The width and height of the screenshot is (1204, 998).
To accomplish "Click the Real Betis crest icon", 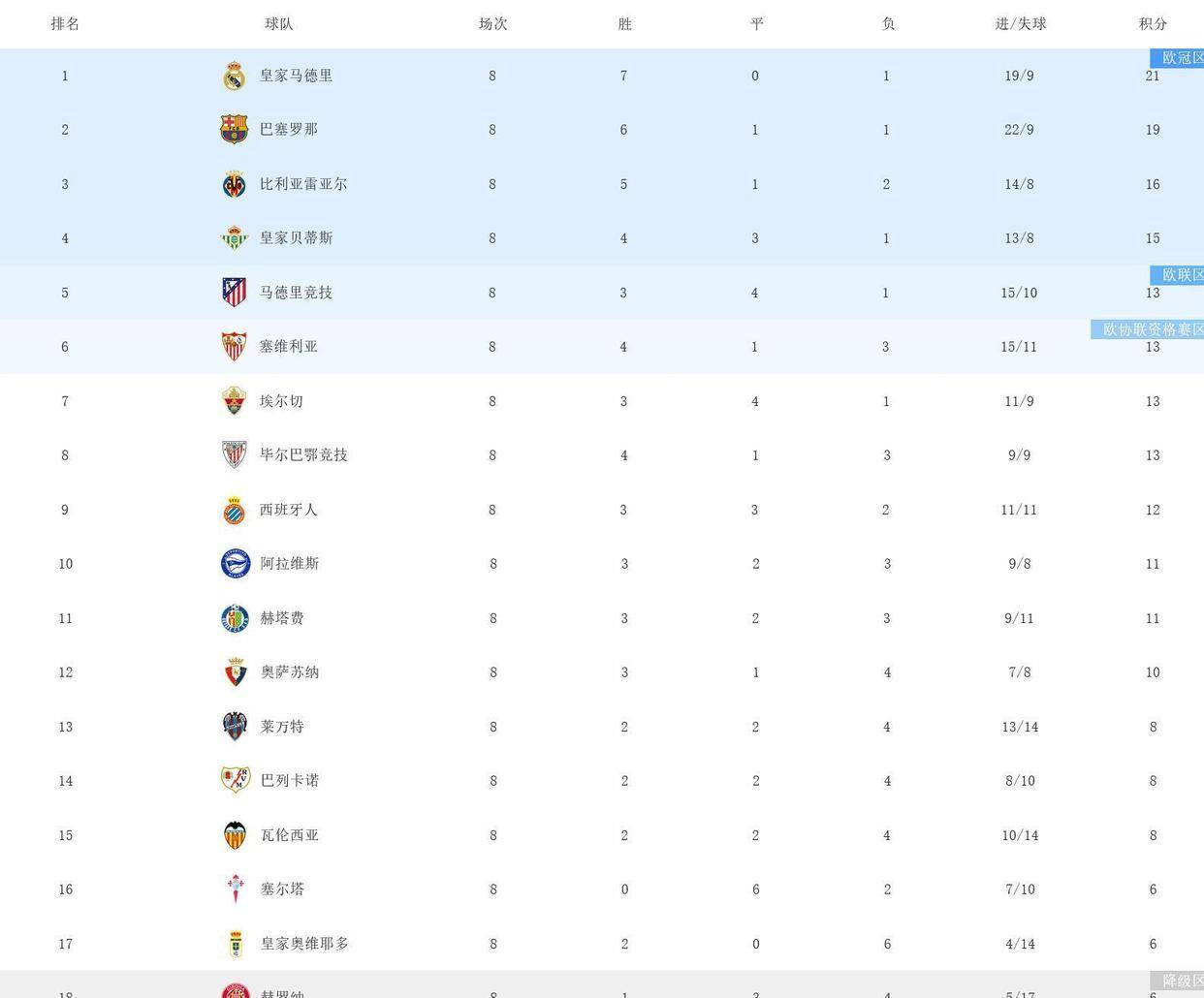I will coord(234,238).
